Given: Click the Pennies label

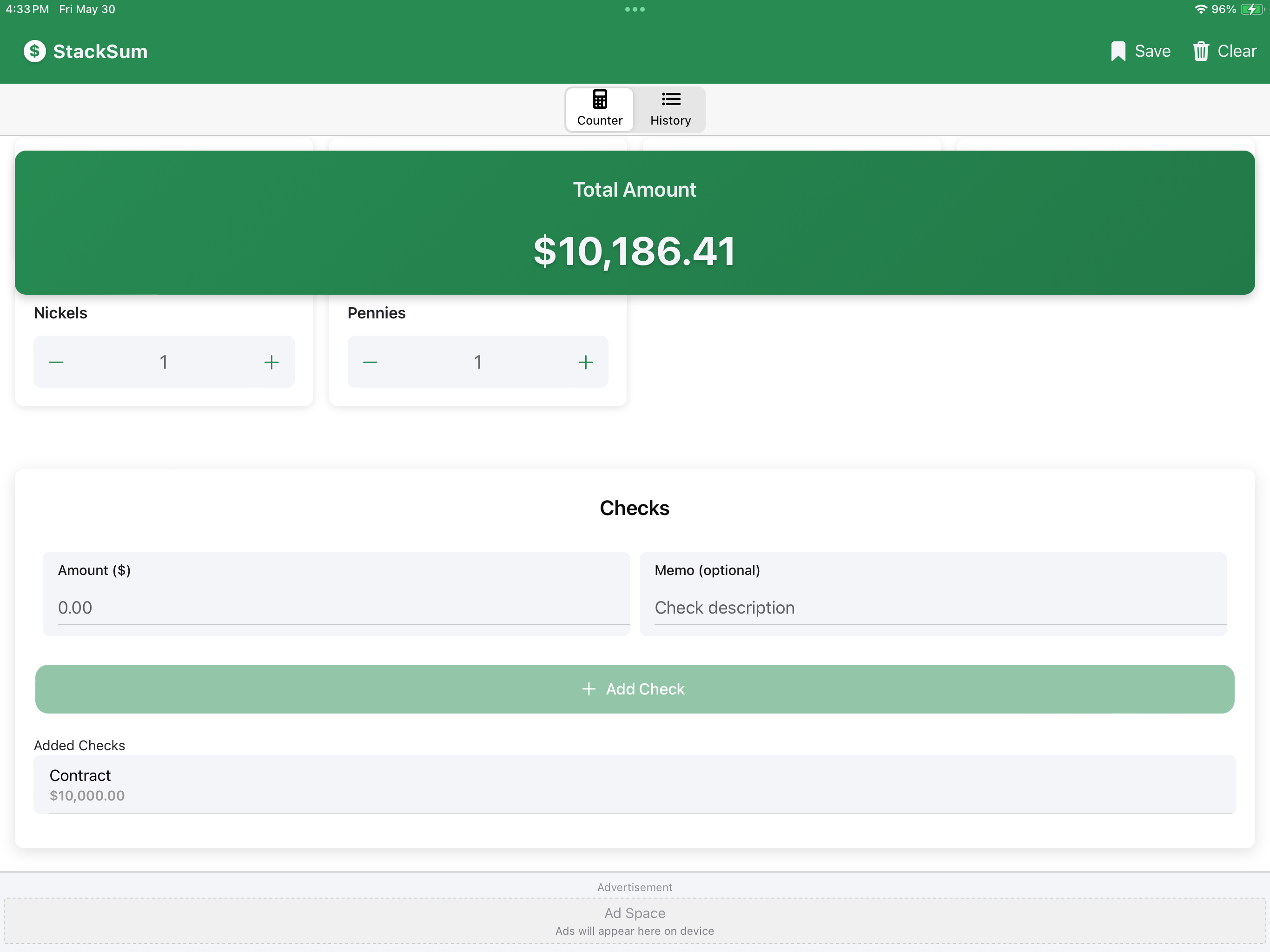Looking at the screenshot, I should pyautogui.click(x=376, y=313).
